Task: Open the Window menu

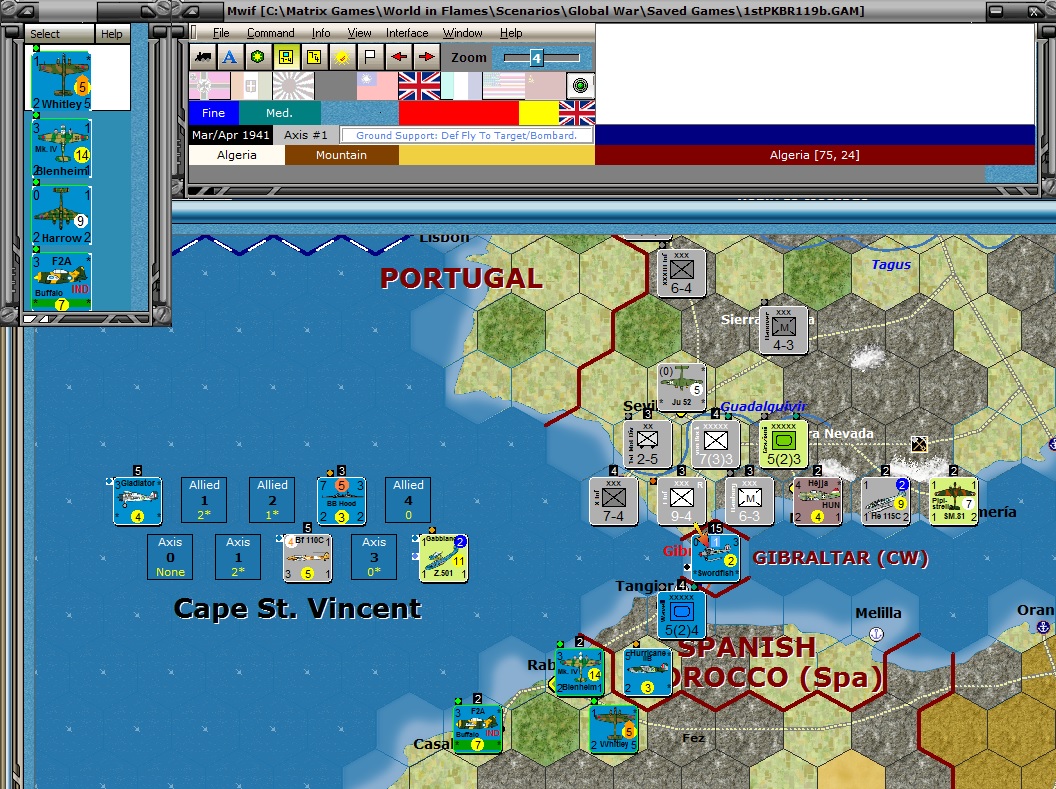Action: tap(462, 33)
